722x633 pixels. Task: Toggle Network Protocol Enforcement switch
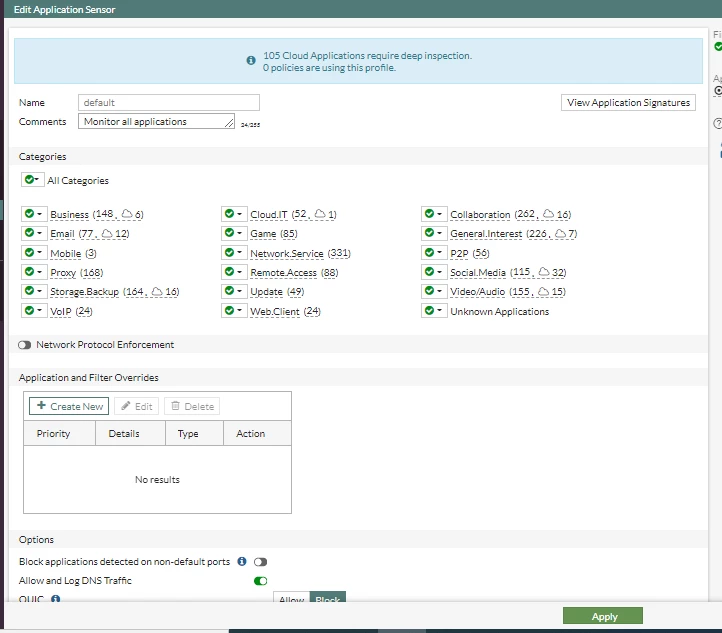[24, 345]
